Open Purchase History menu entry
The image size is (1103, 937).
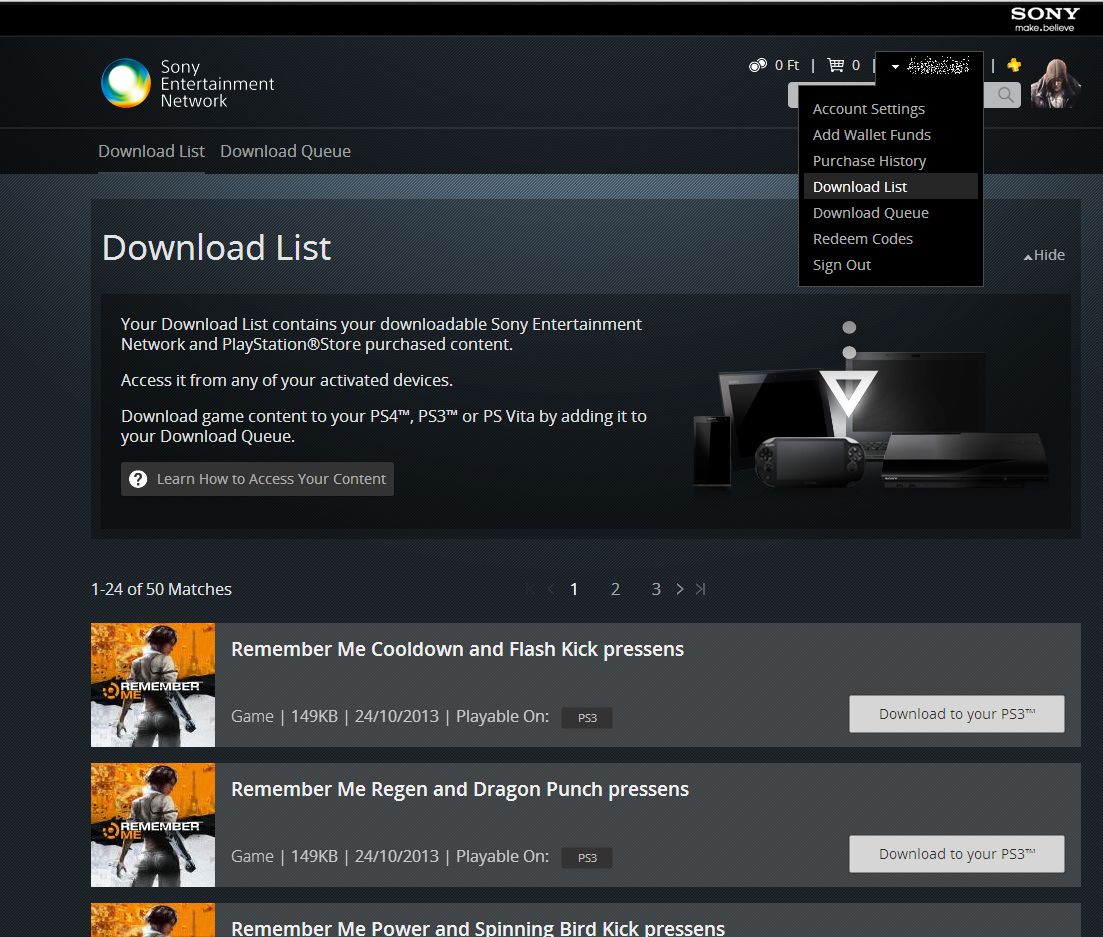pyautogui.click(x=869, y=161)
